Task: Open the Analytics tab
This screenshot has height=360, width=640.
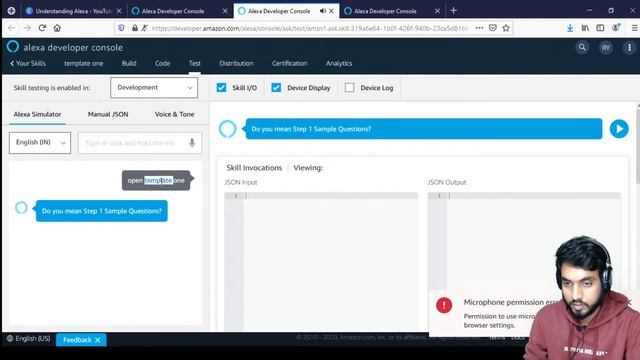Action: [339, 63]
